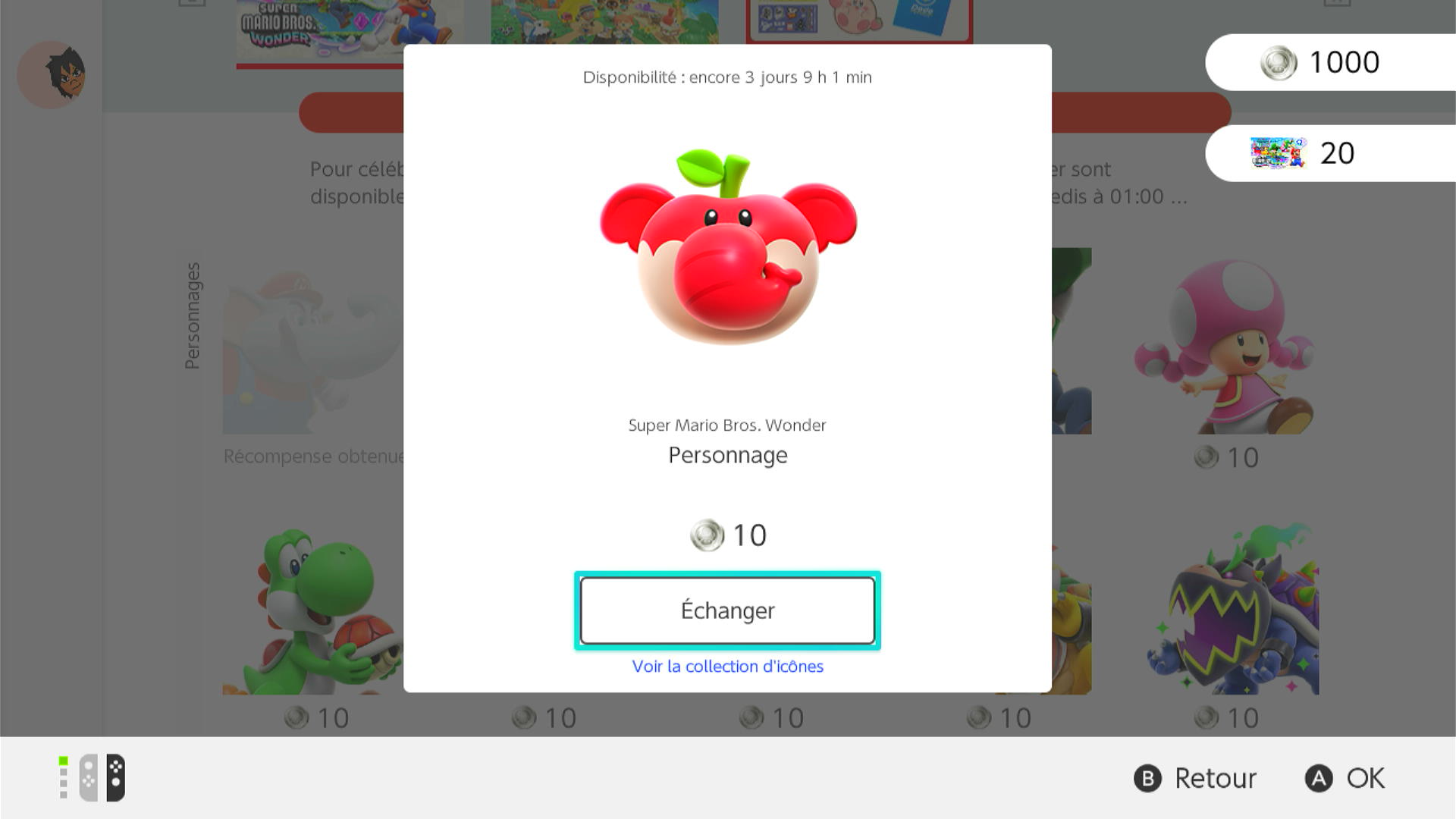Click the Échanger button
1456x819 pixels.
[x=727, y=610]
